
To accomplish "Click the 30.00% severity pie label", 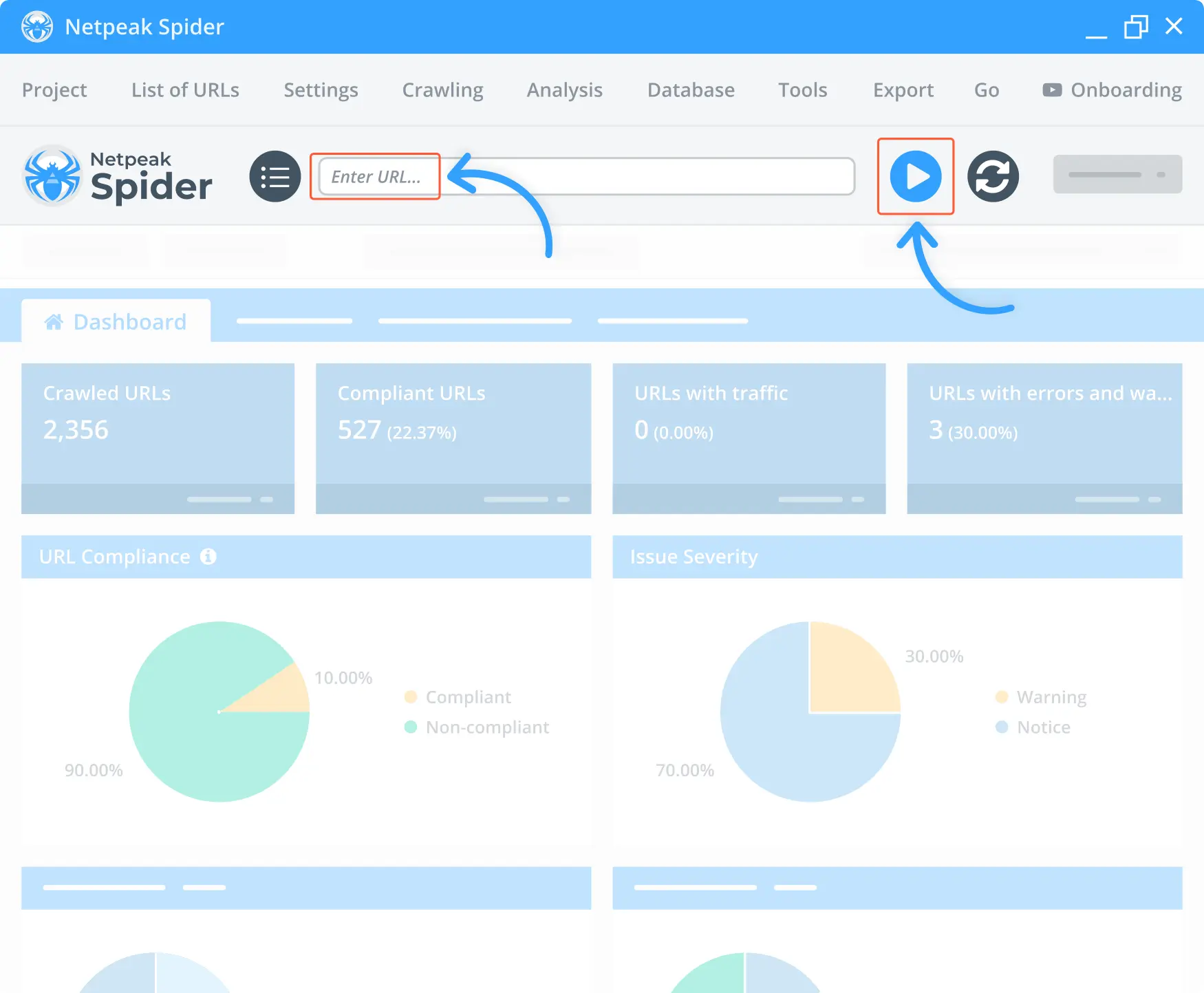I will pos(934,656).
